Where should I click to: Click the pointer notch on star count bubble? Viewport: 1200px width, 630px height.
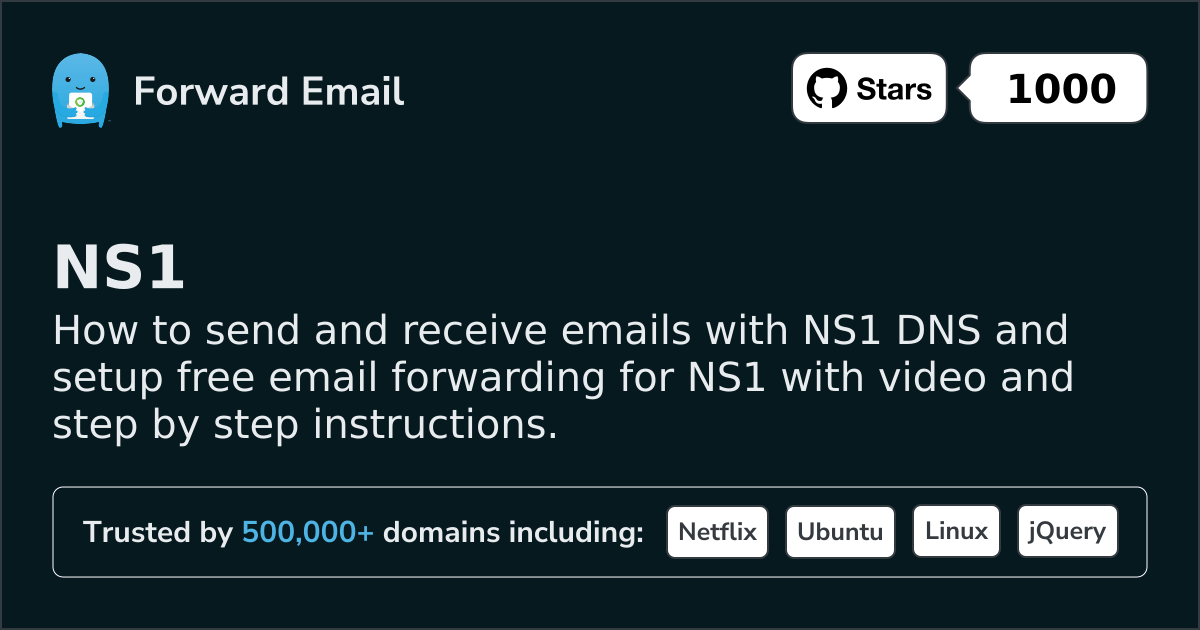(965, 89)
